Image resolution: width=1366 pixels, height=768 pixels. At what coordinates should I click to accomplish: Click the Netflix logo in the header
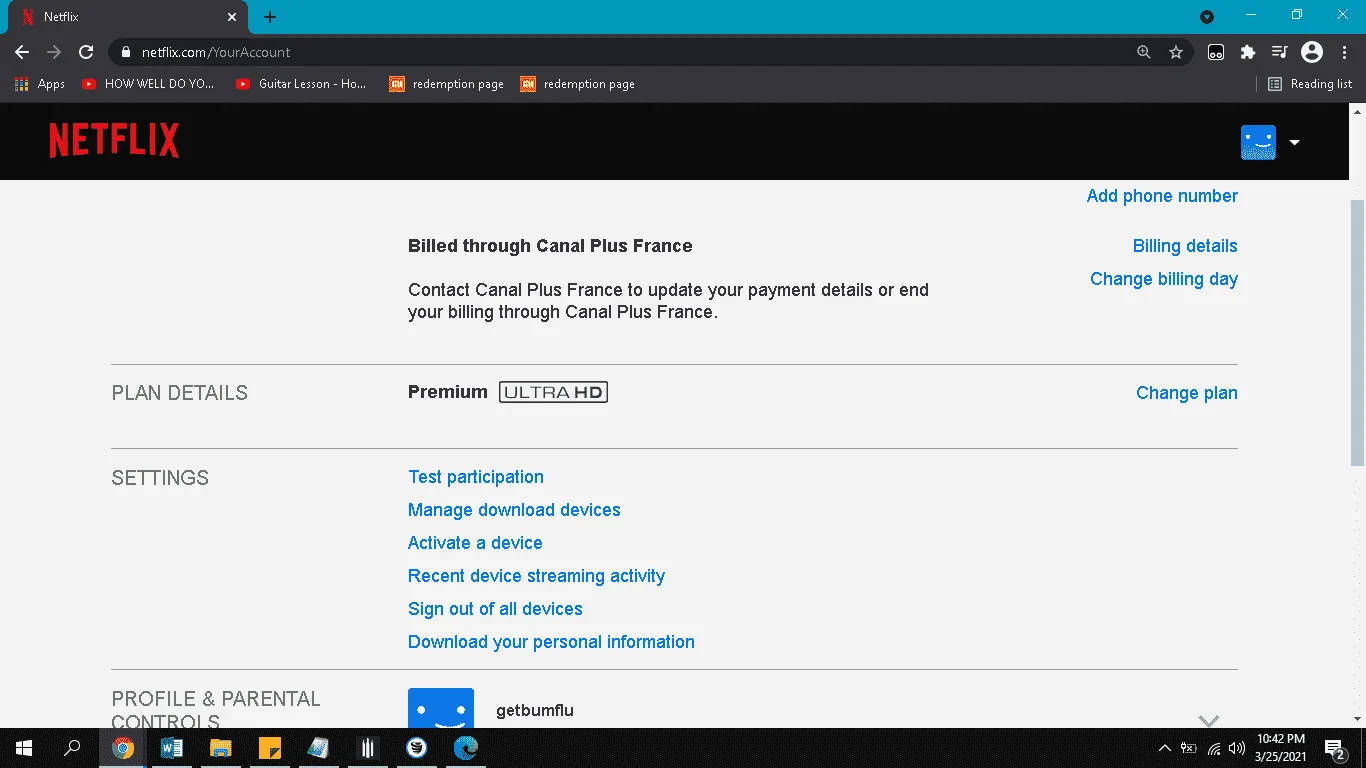coord(114,141)
